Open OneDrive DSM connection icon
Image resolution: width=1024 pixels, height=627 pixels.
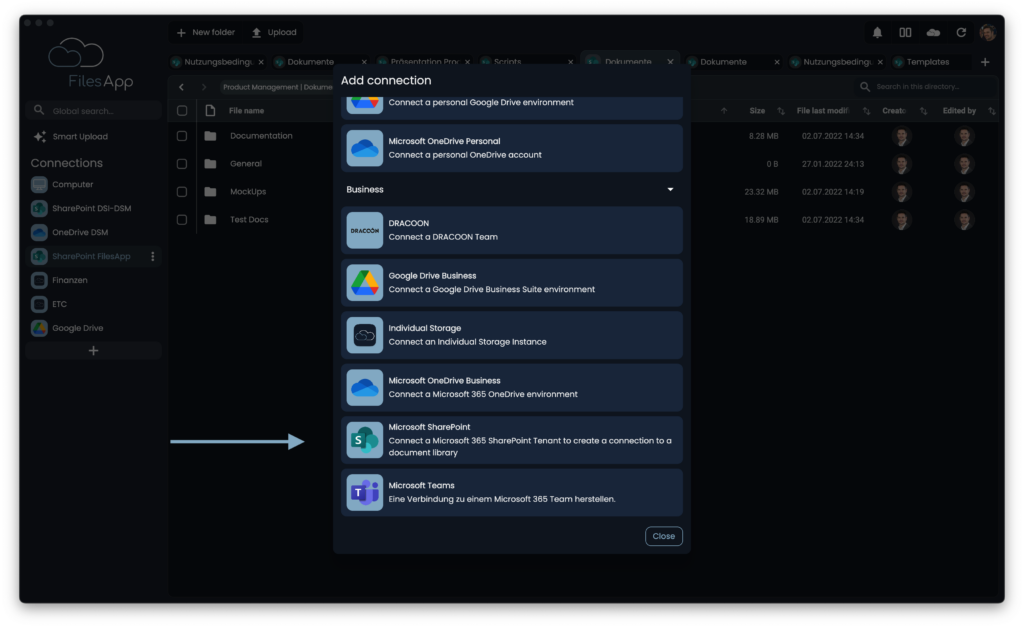point(39,233)
